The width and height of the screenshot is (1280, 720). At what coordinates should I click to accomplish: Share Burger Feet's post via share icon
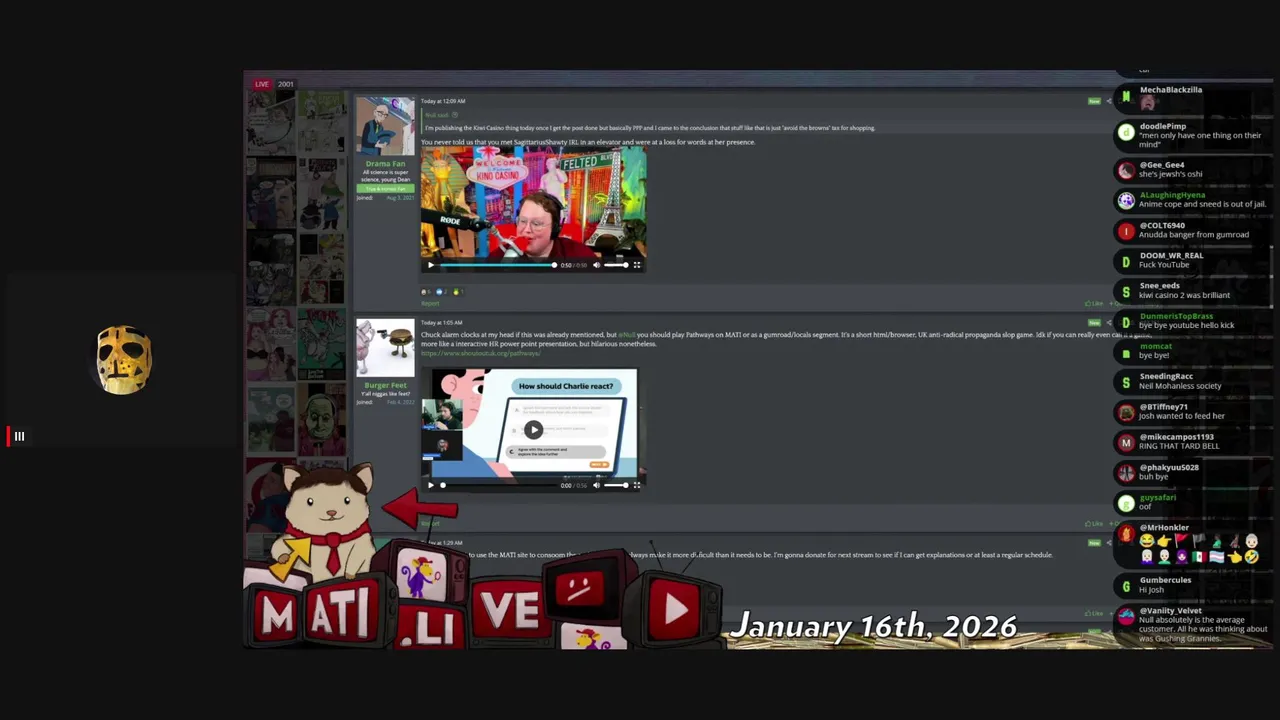[x=1108, y=322]
